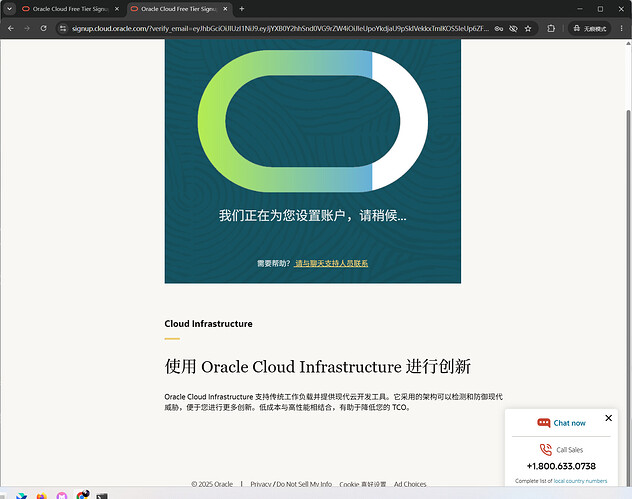Expand the tab search dropdown arrow
Image resolution: width=632 pixels, height=499 pixels.
click(x=9, y=8)
